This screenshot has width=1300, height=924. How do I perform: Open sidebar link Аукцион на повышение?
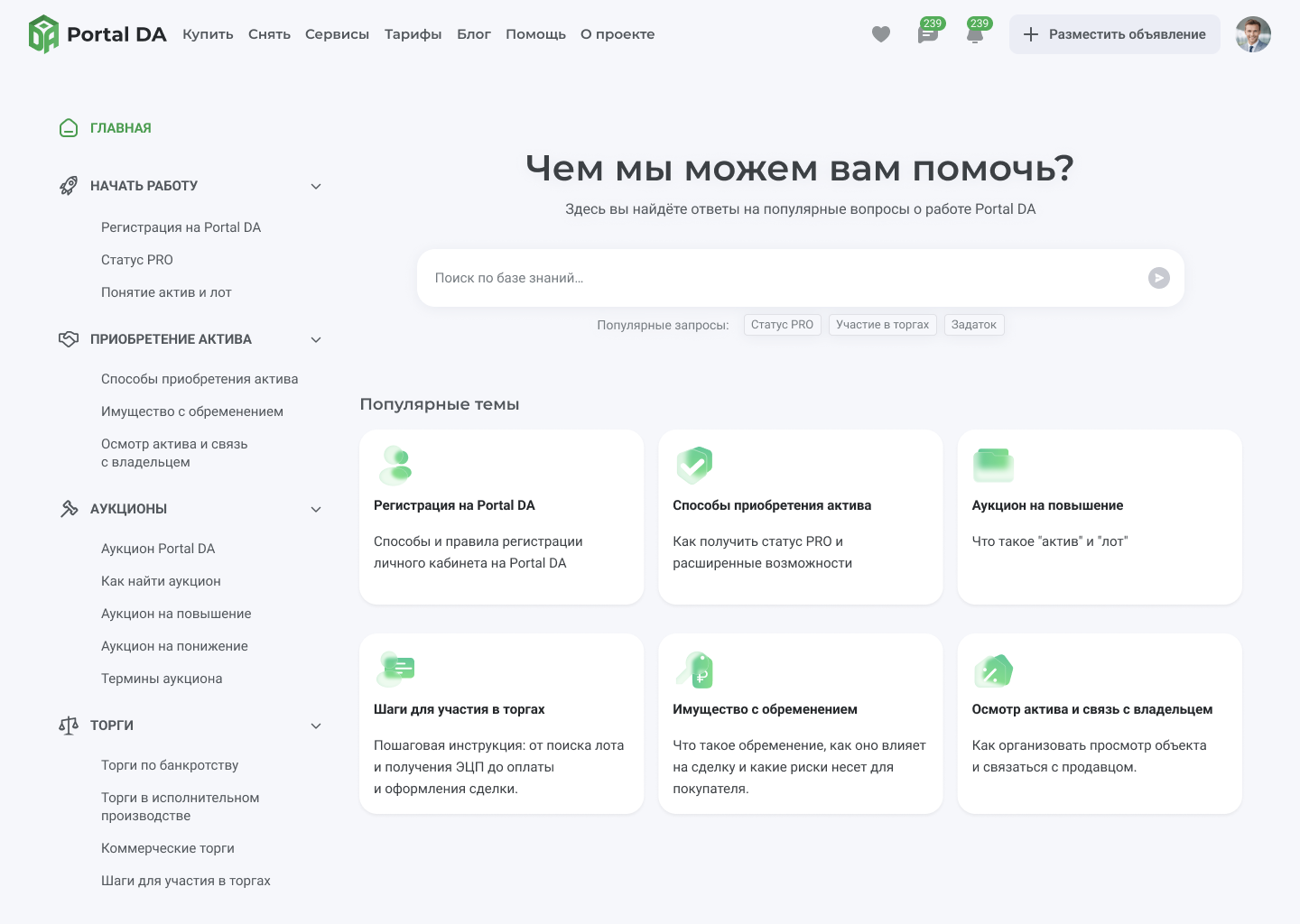(176, 614)
